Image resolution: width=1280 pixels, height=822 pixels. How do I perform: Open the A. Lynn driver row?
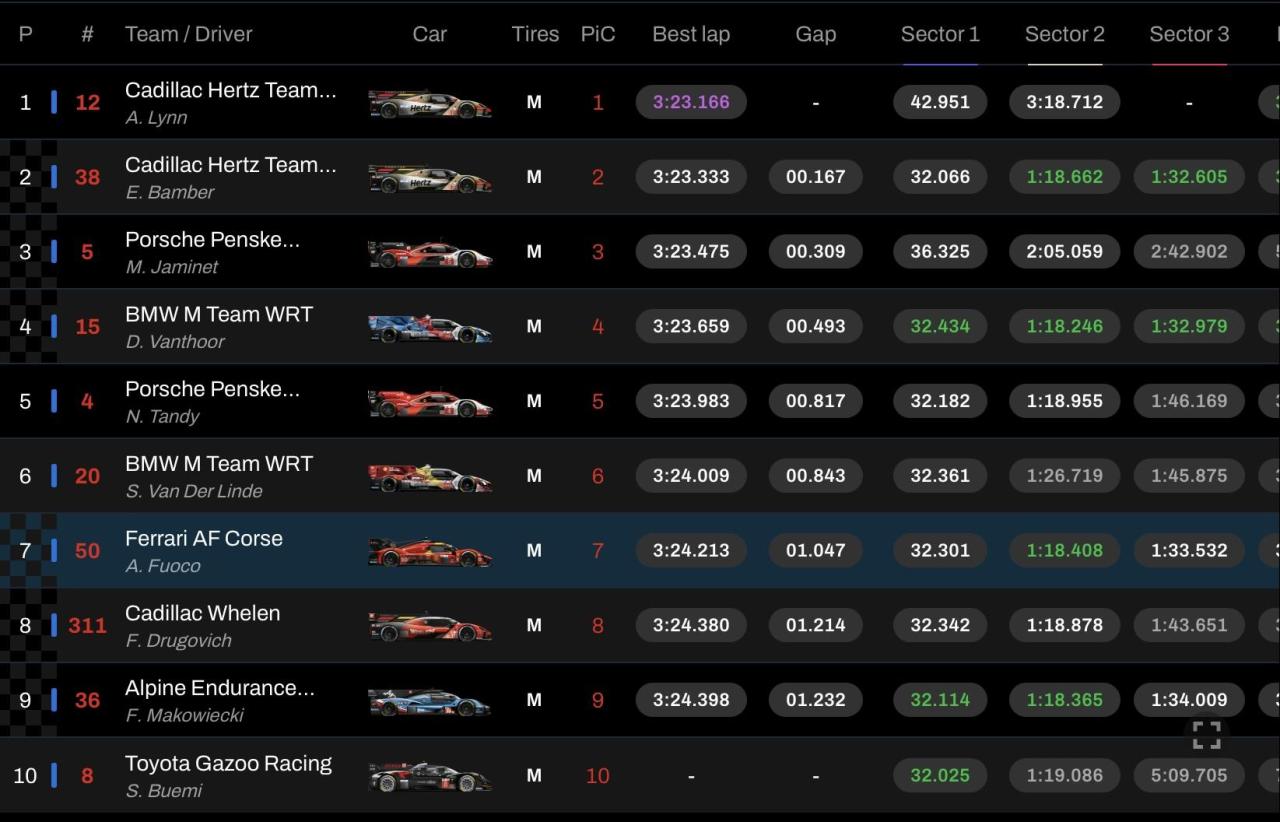pyautogui.click(x=156, y=117)
